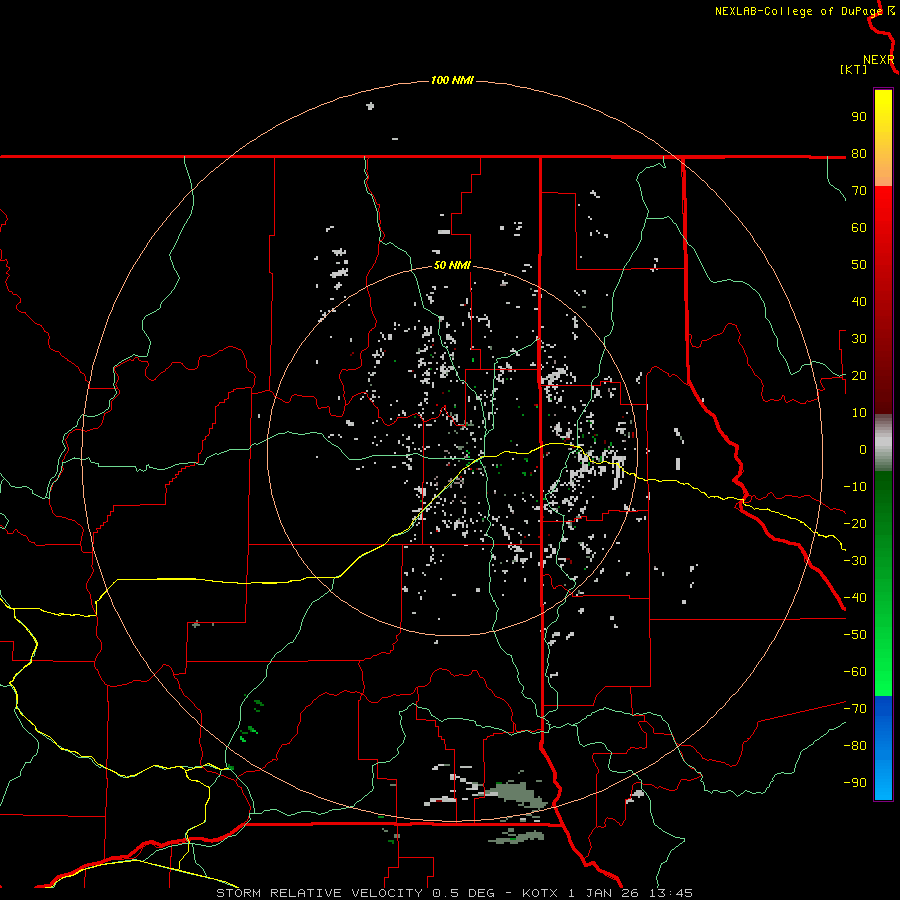Screen dimensions: 900x900
Task: Click the blue bottom segment of color bar
Action: coord(883,748)
